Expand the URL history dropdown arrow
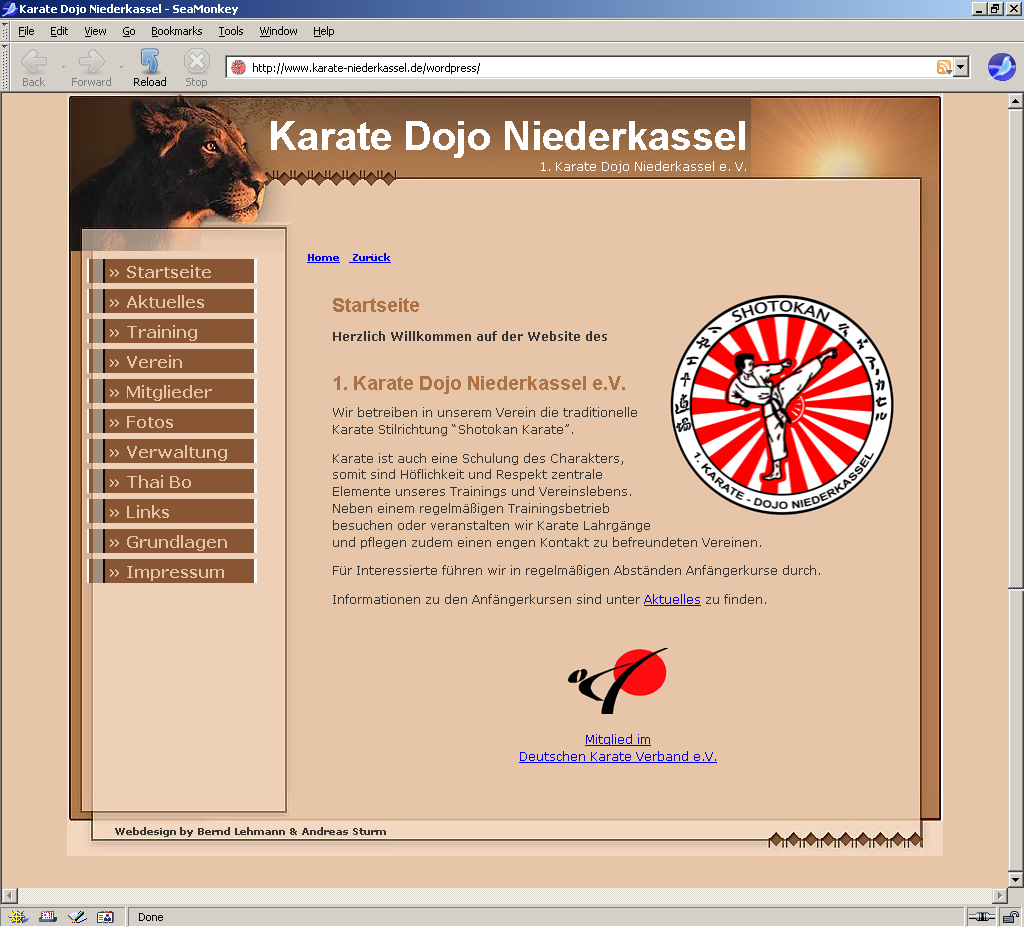The height and width of the screenshot is (927, 1024). [x=961, y=67]
